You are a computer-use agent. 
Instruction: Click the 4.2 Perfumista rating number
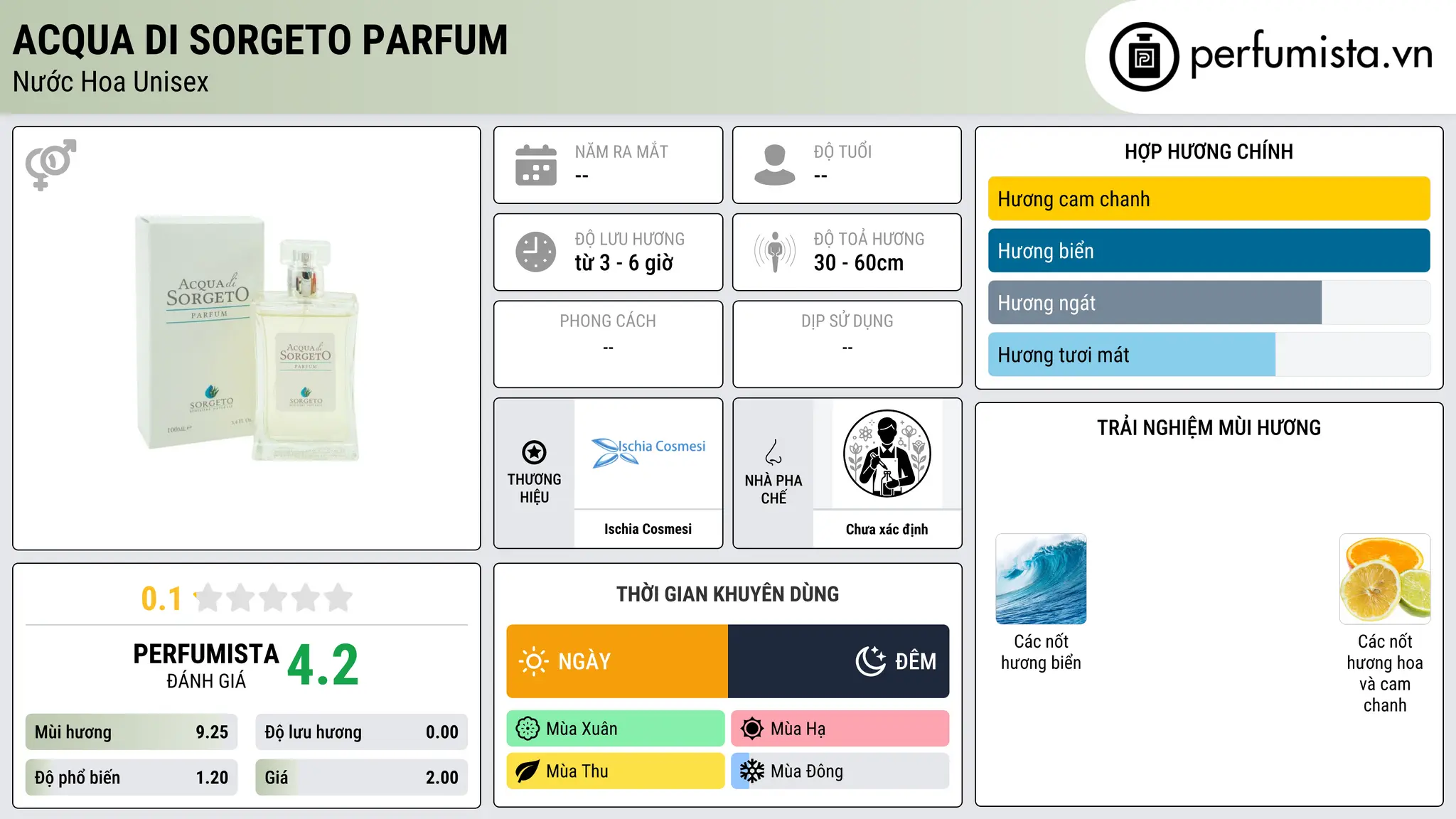coord(323,665)
